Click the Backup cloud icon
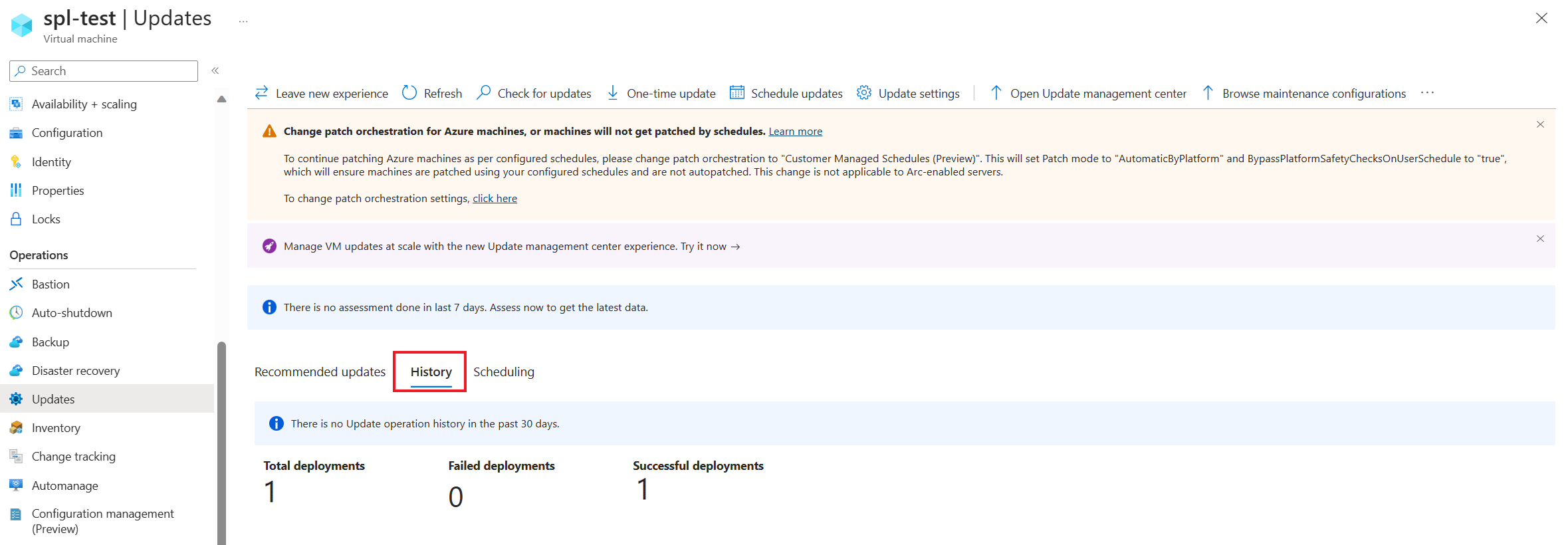The width and height of the screenshot is (1568, 545). (16, 342)
